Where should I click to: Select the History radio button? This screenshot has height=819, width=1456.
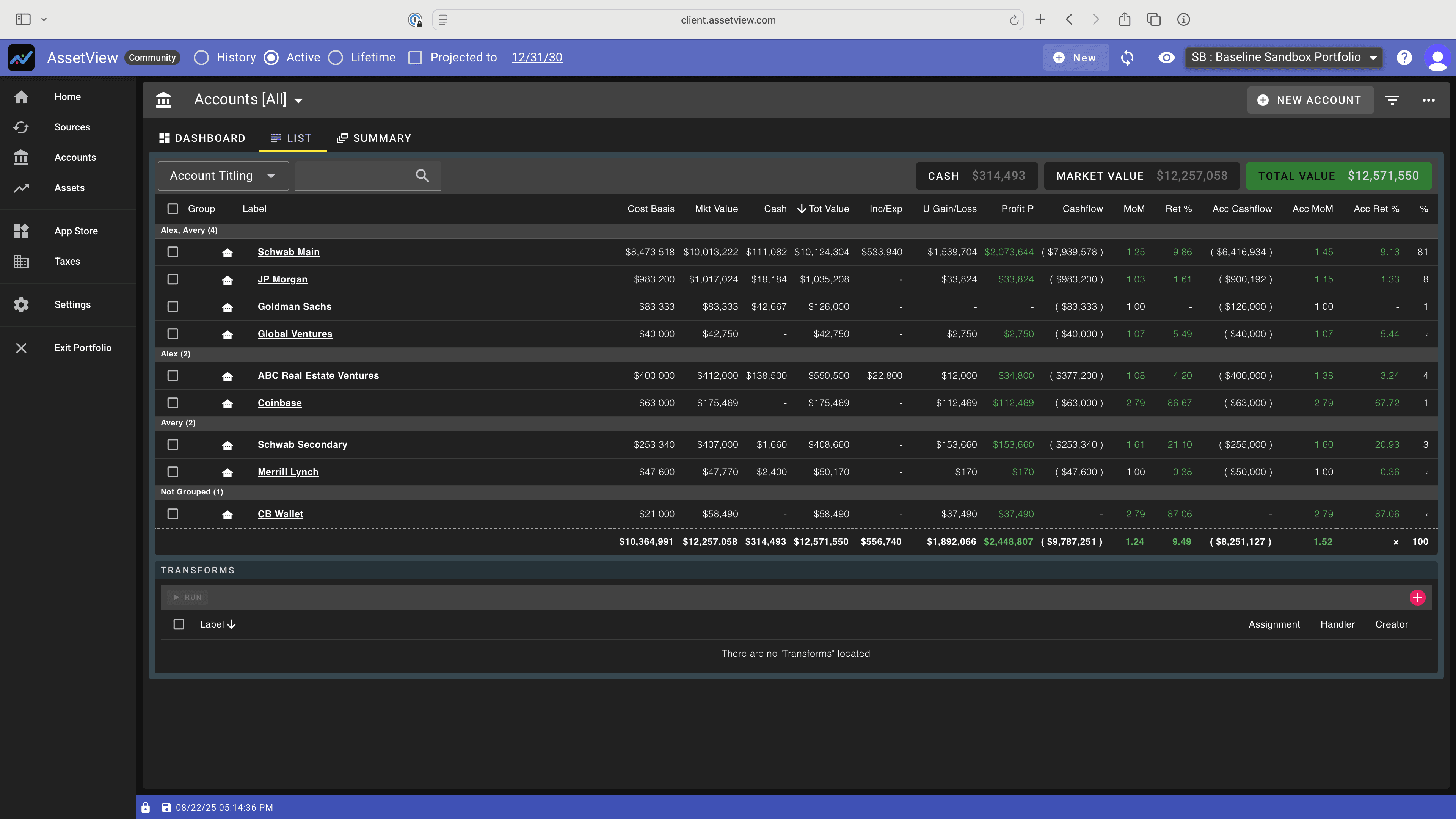[201, 58]
